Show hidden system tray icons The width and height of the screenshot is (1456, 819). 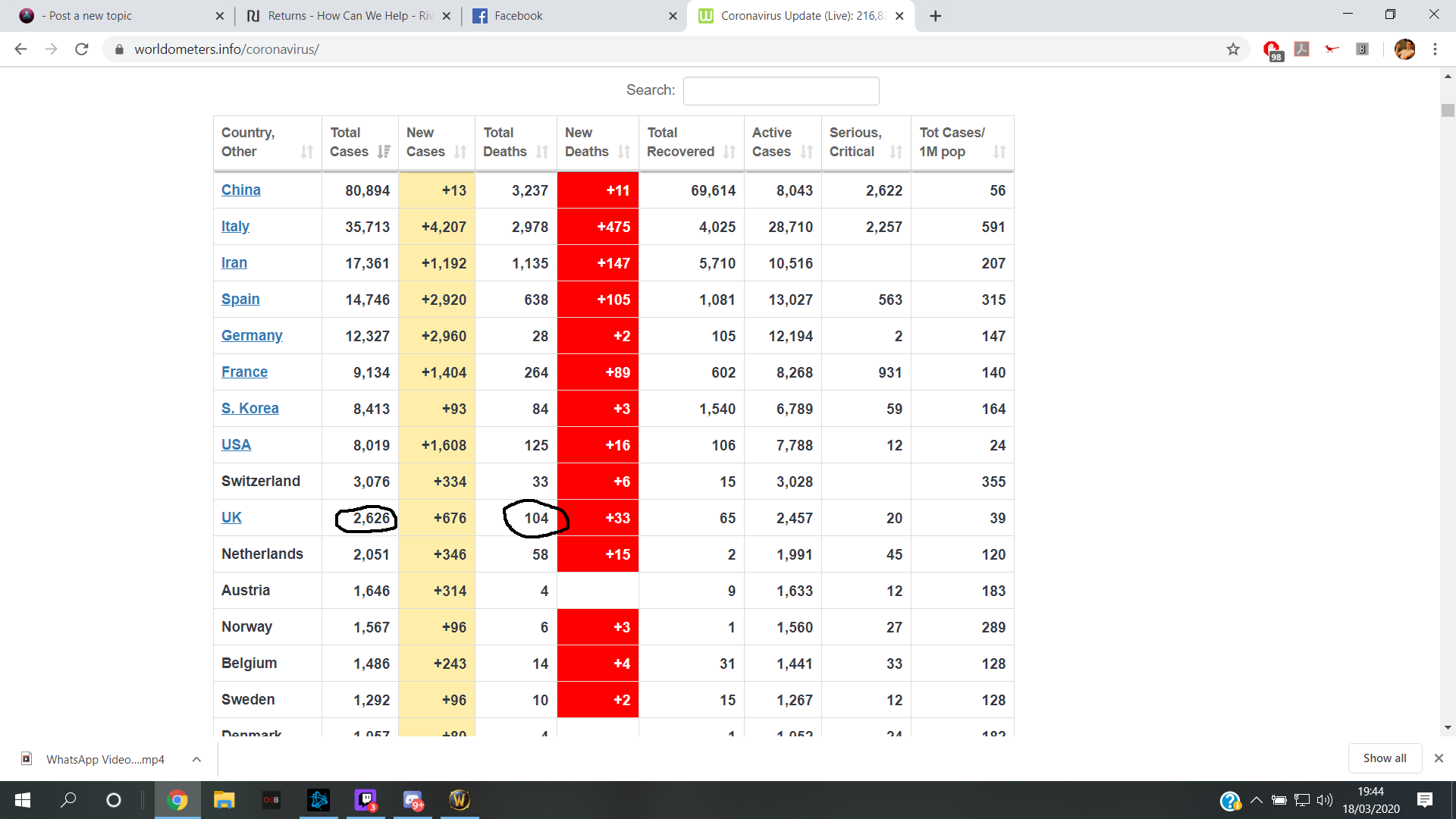[x=1257, y=800]
